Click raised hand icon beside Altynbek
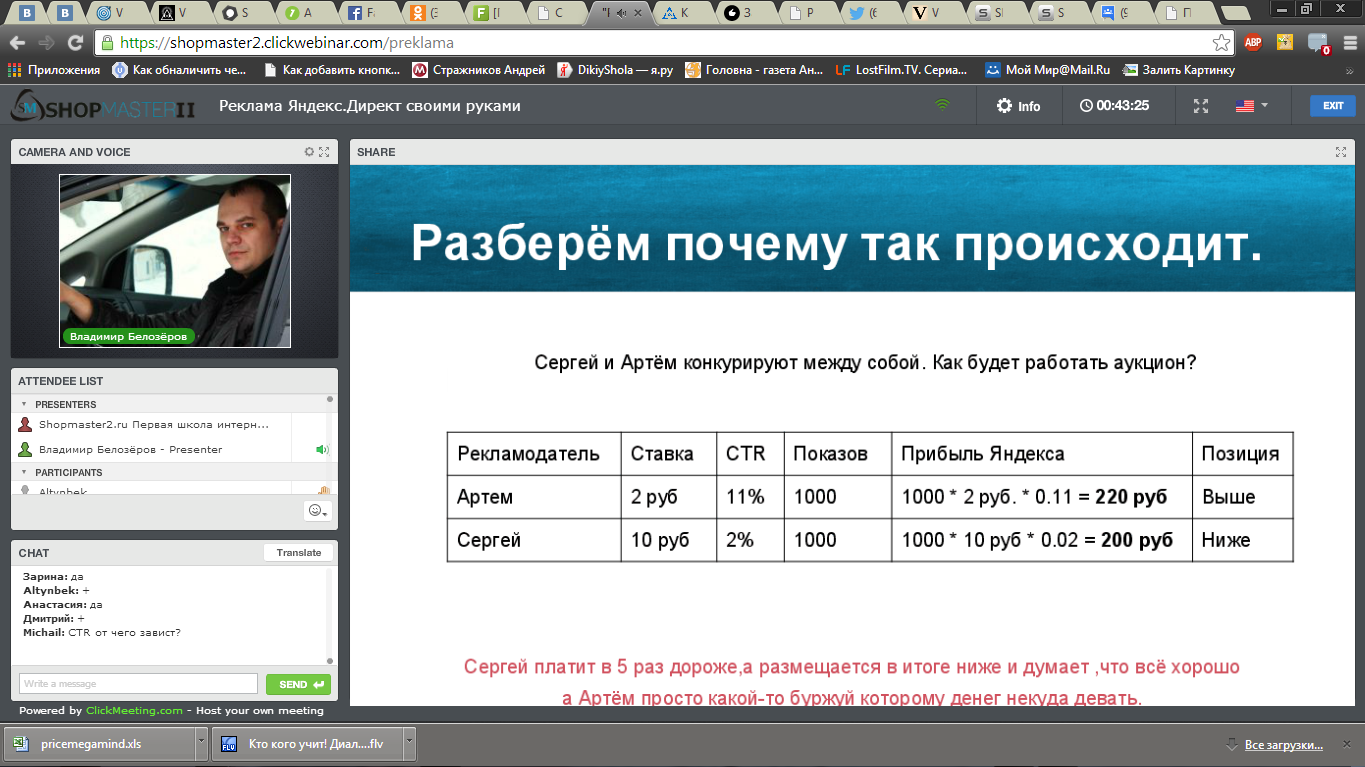 point(323,490)
